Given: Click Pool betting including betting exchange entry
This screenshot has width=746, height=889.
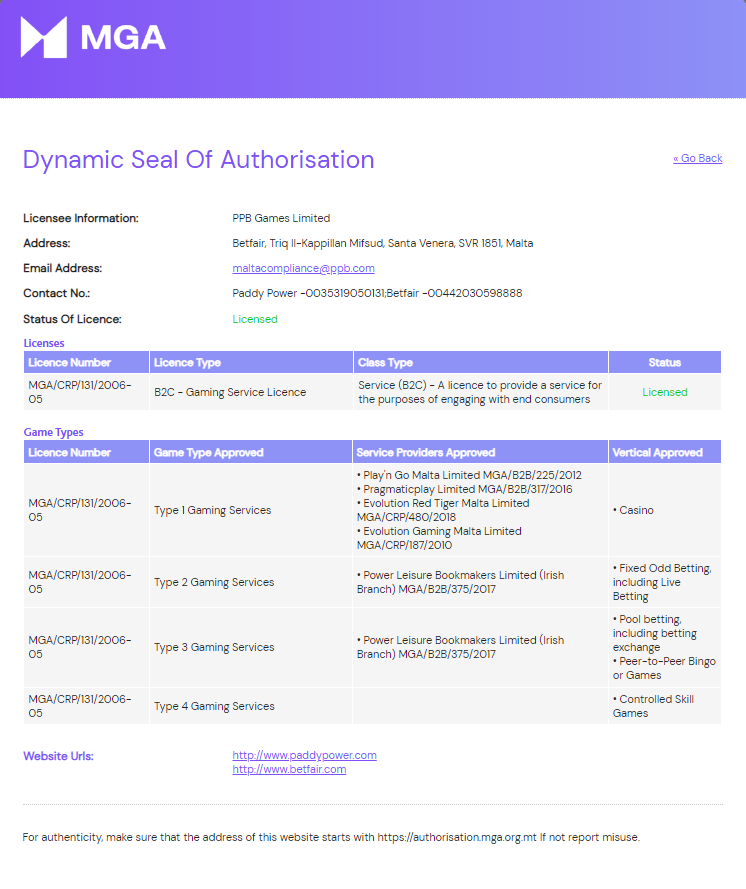Looking at the screenshot, I should (655, 633).
